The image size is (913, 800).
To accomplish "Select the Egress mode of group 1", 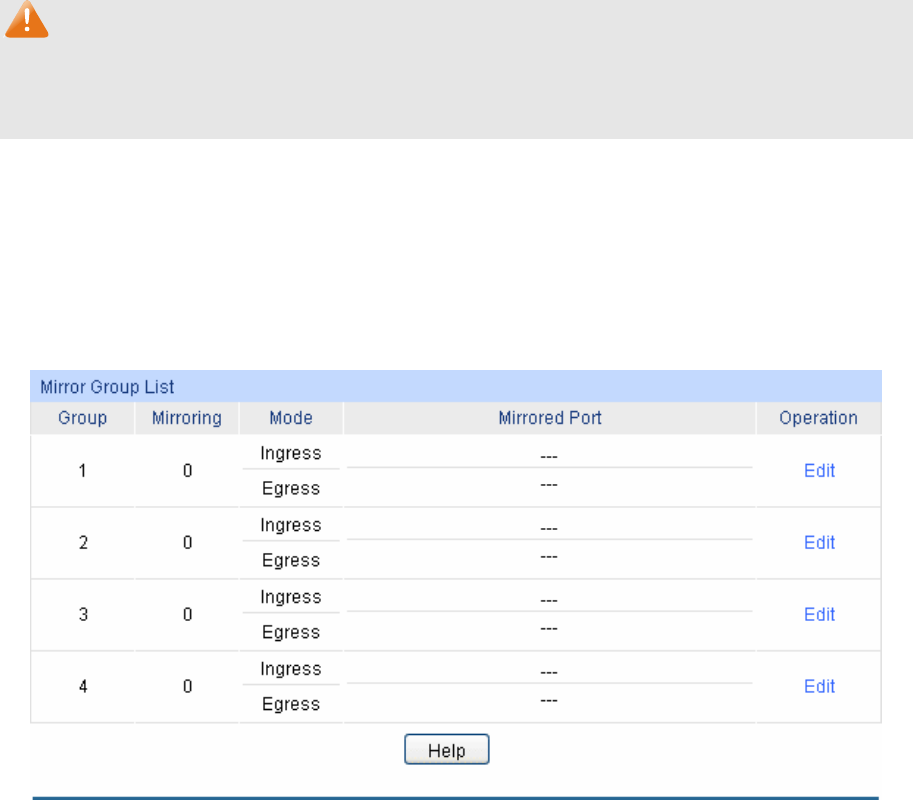I will (291, 489).
